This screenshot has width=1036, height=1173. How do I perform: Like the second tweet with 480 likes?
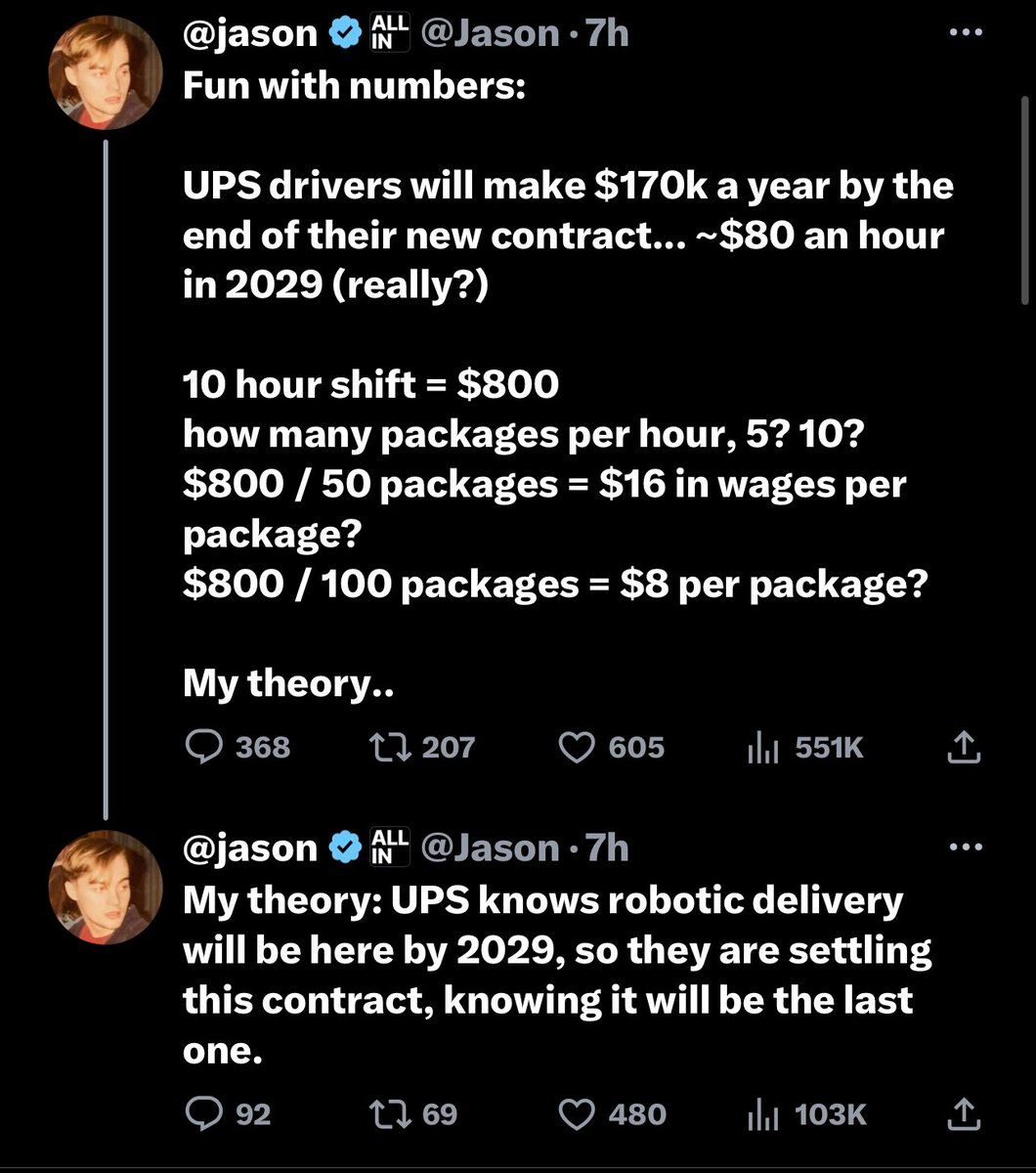(x=577, y=1113)
